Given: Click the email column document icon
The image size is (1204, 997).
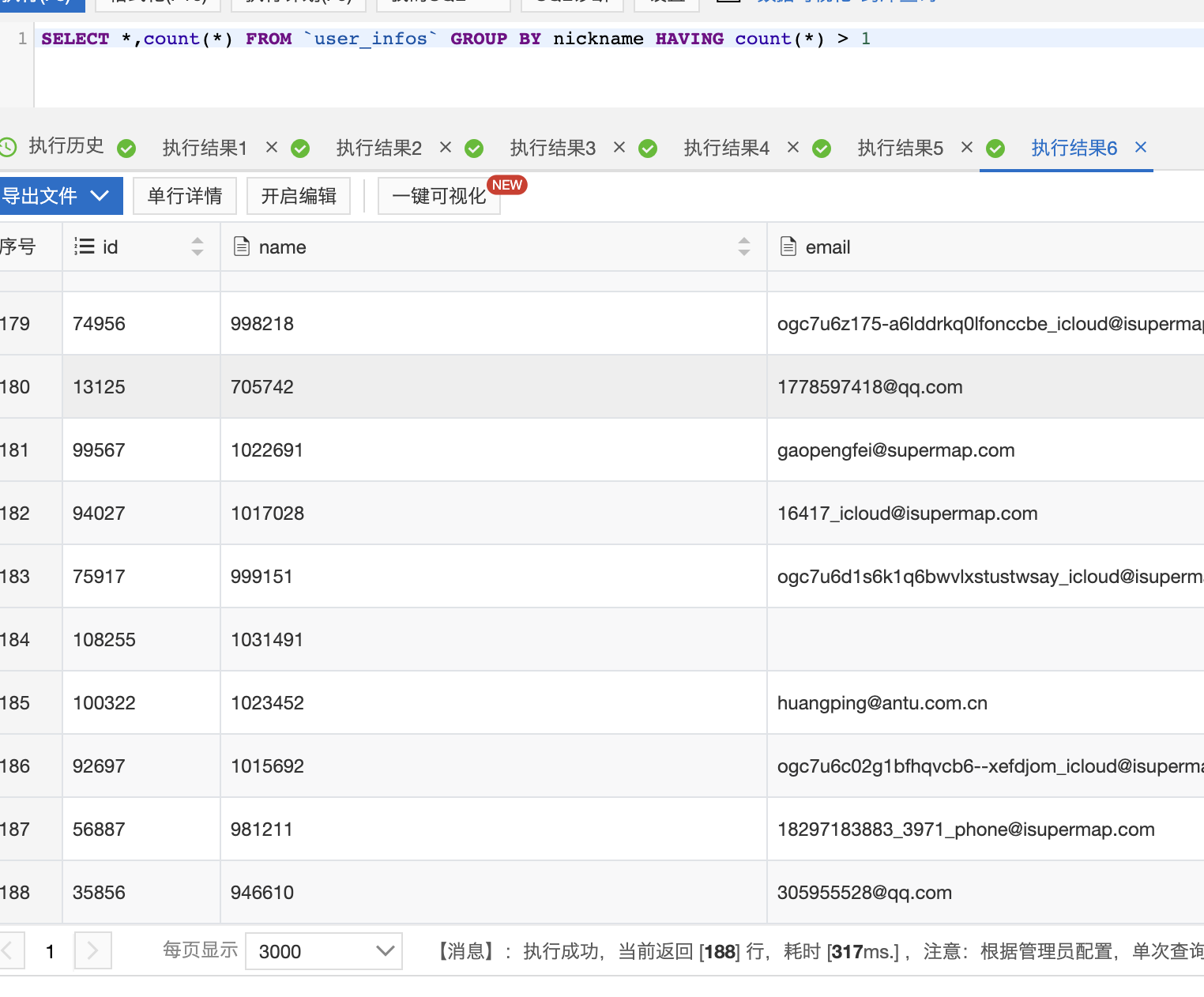Looking at the screenshot, I should click(788, 246).
